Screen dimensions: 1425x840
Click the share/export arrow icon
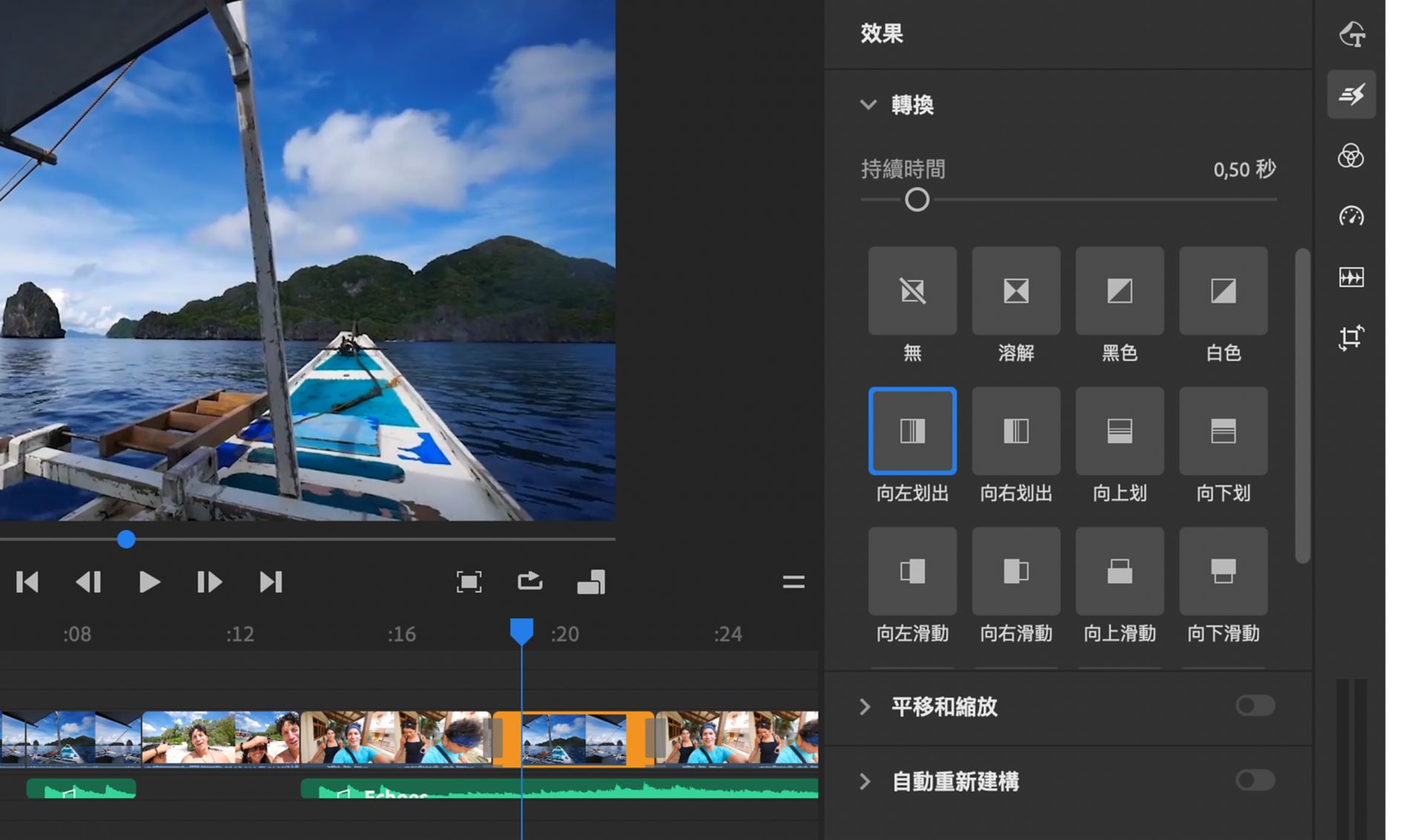click(530, 581)
